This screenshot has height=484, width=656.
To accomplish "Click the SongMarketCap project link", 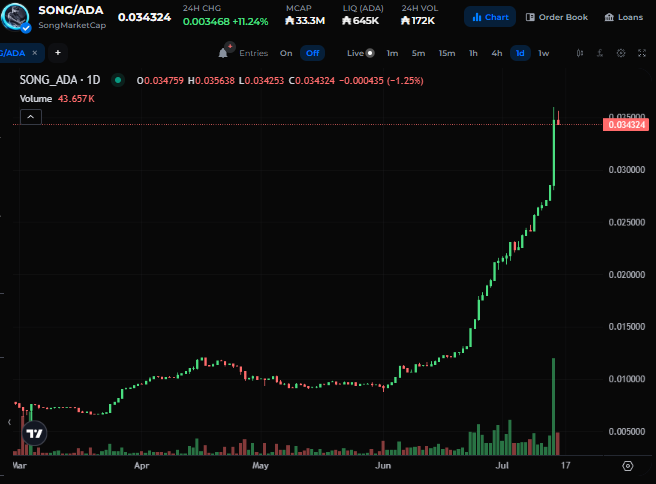I will (x=72, y=25).
